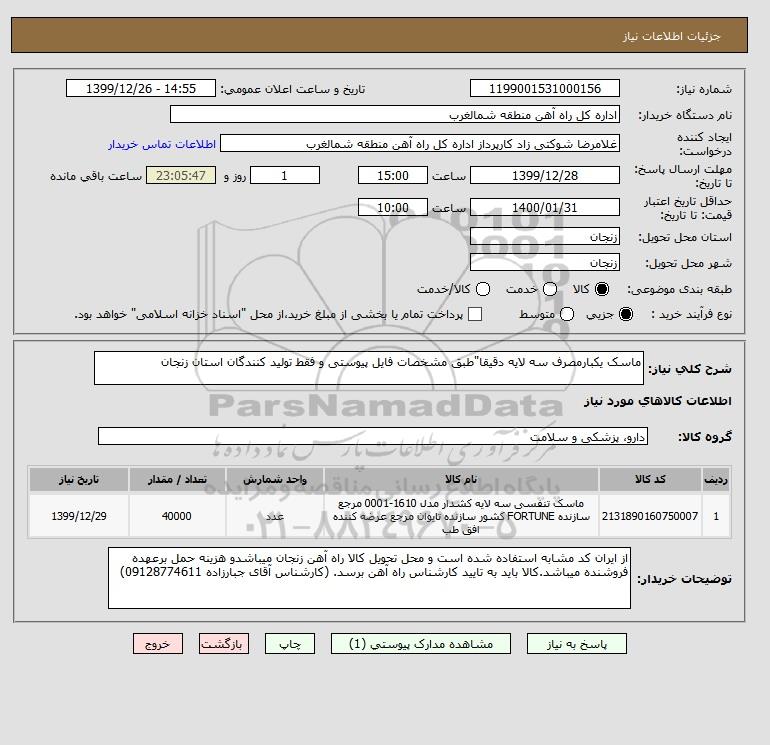Click the buyer organization name field

pos(395,115)
